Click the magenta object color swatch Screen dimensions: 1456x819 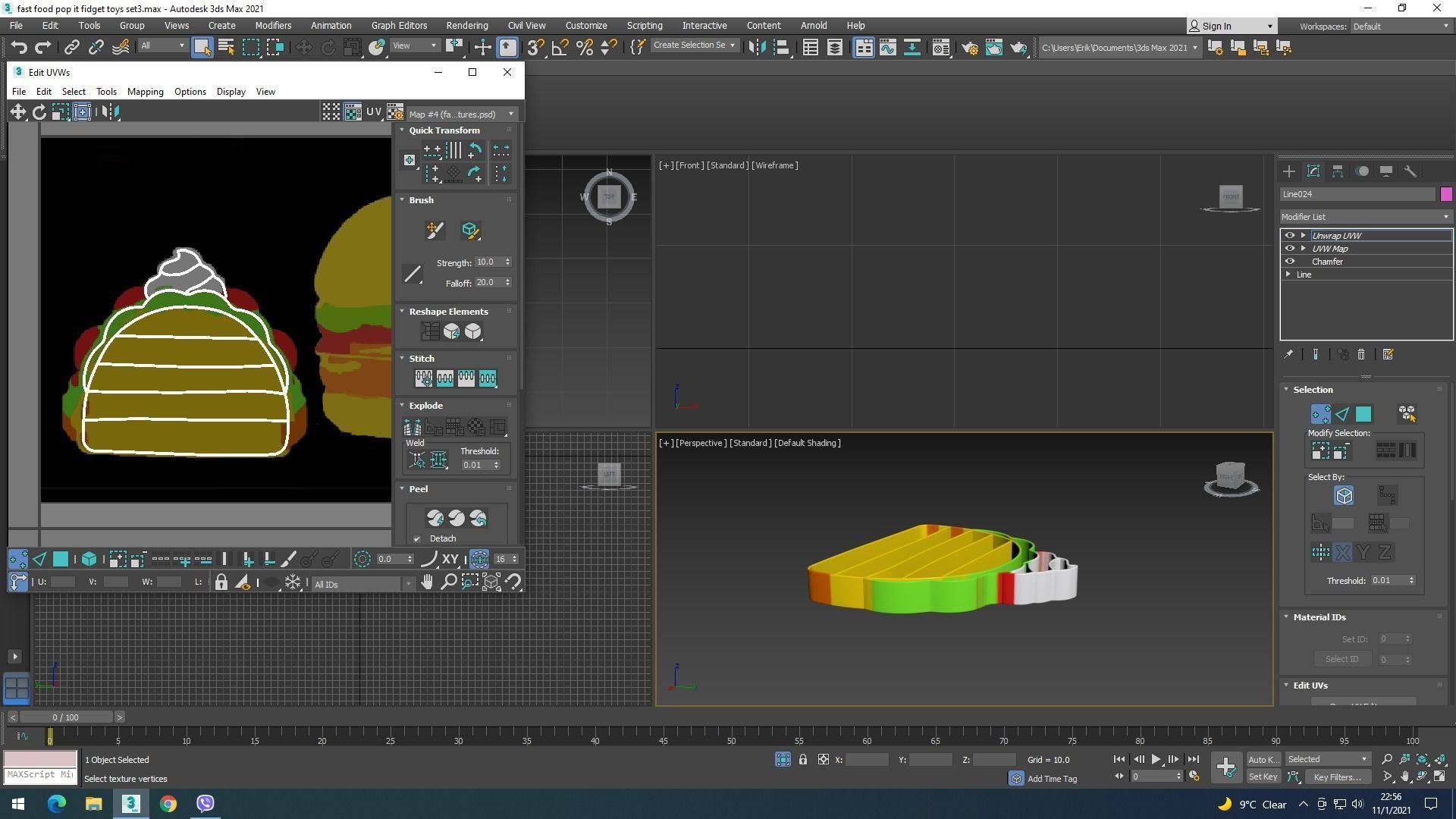pyautogui.click(x=1446, y=194)
